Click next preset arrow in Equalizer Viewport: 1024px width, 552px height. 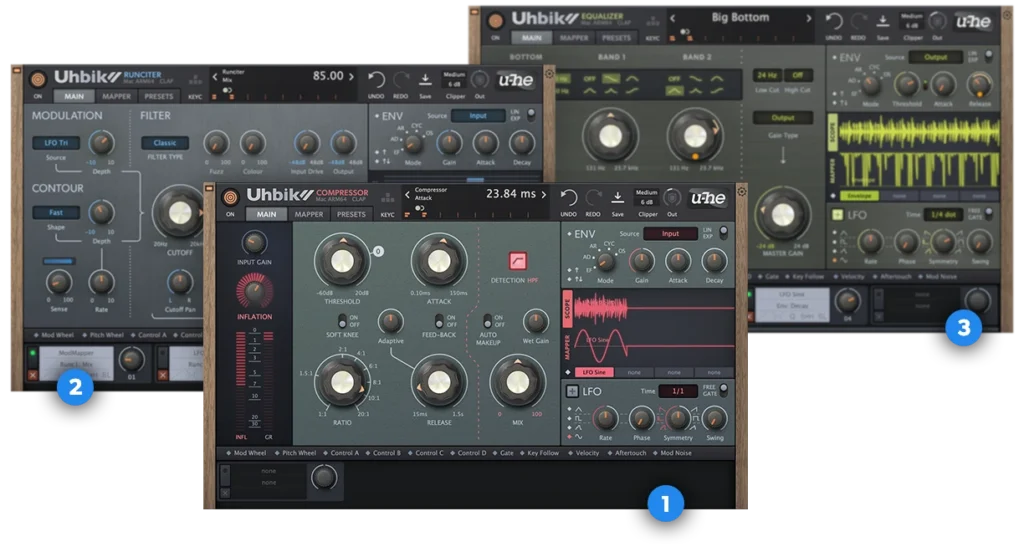click(x=808, y=17)
